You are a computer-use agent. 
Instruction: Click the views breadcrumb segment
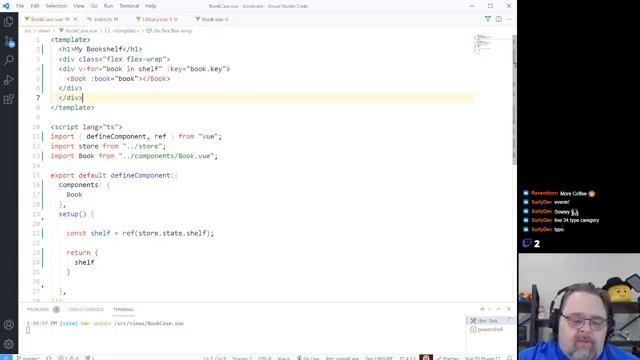click(x=44, y=31)
